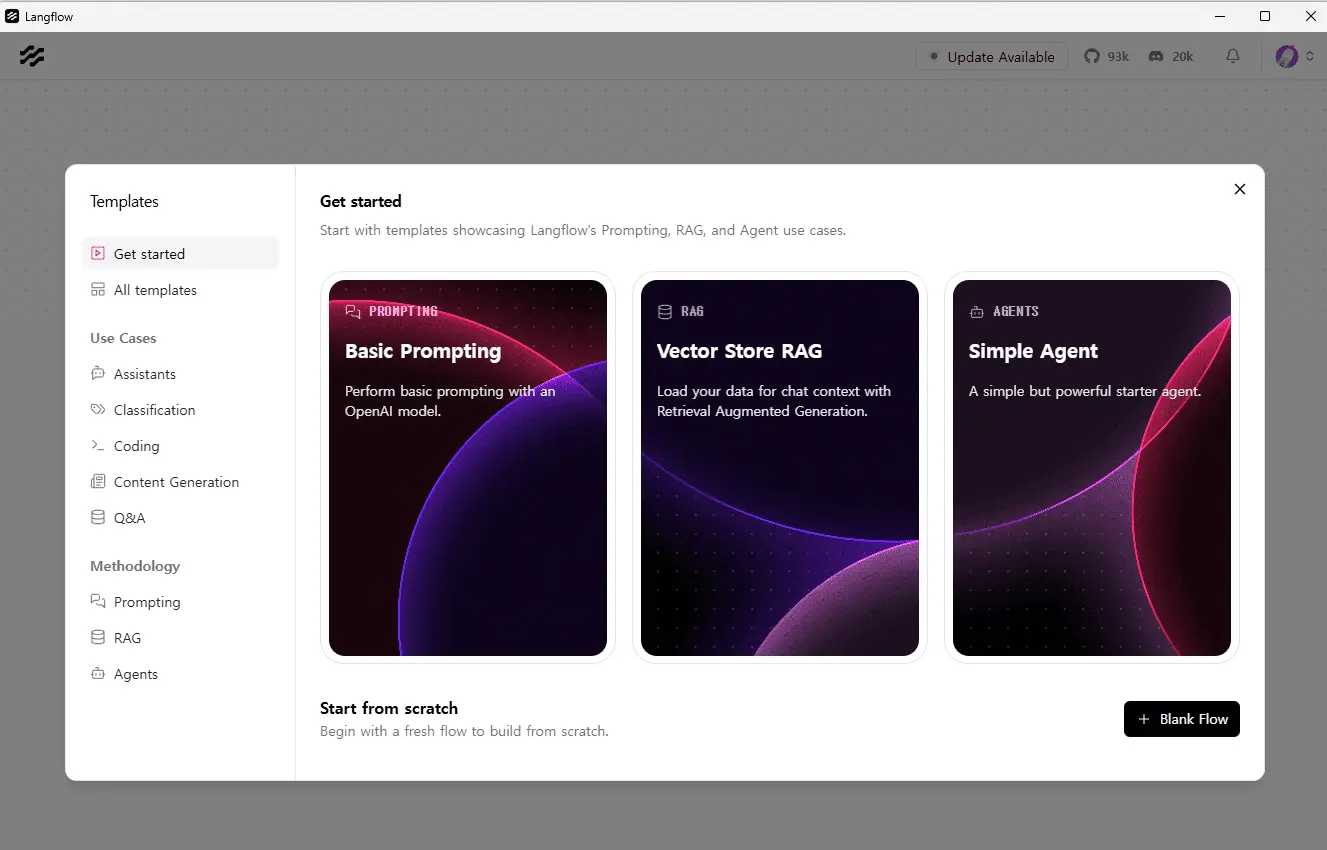
Task: Expand the account menu chevron beside avatar
Action: click(x=1310, y=57)
